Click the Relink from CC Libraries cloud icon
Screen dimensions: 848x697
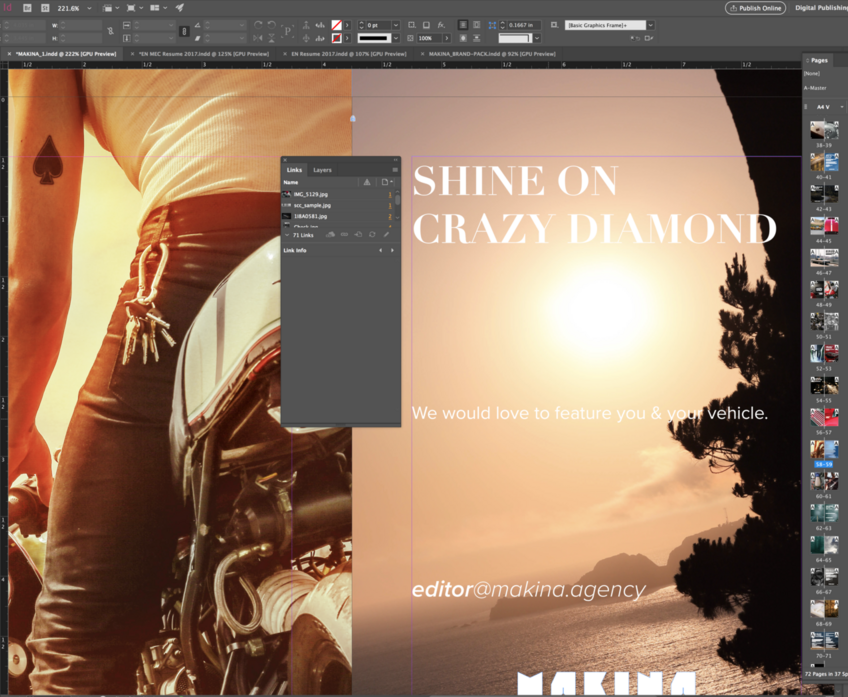(330, 235)
